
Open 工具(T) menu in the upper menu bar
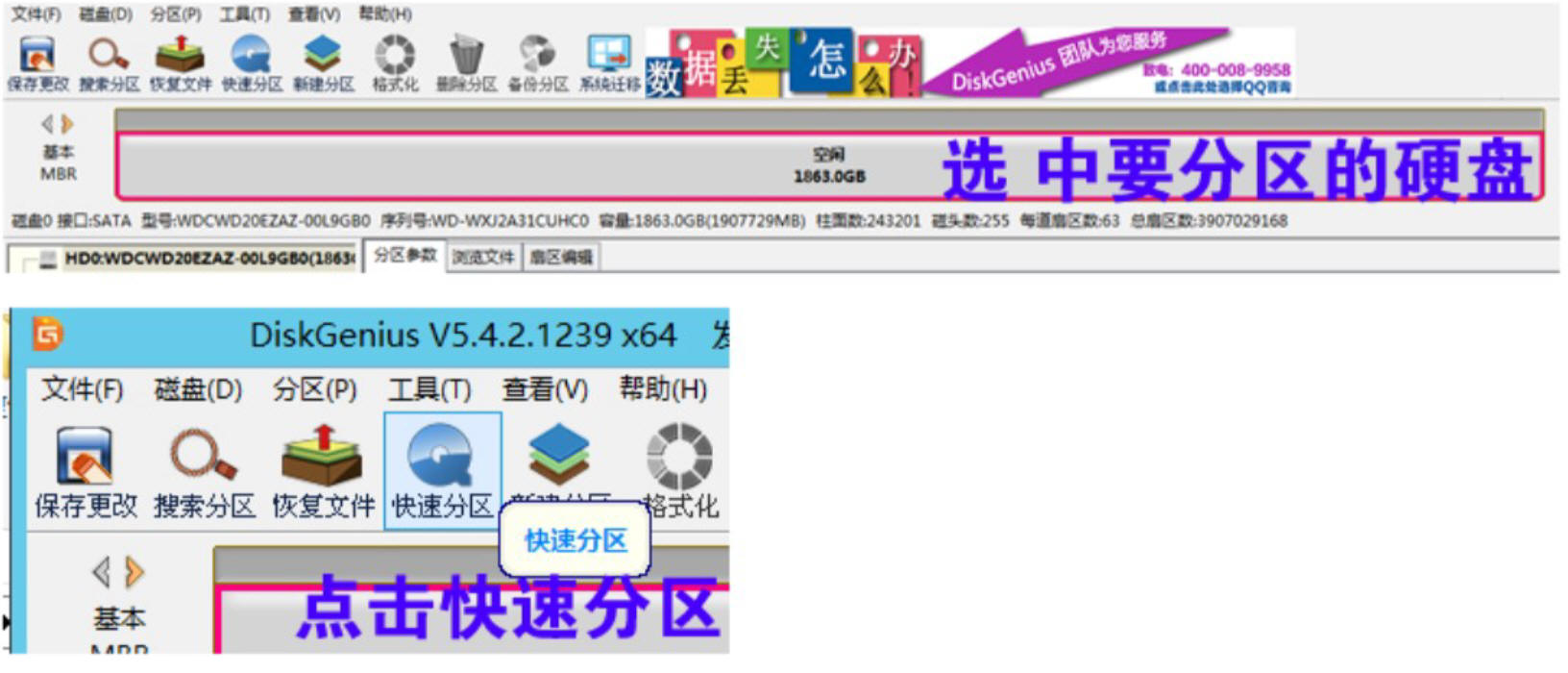pos(245,14)
